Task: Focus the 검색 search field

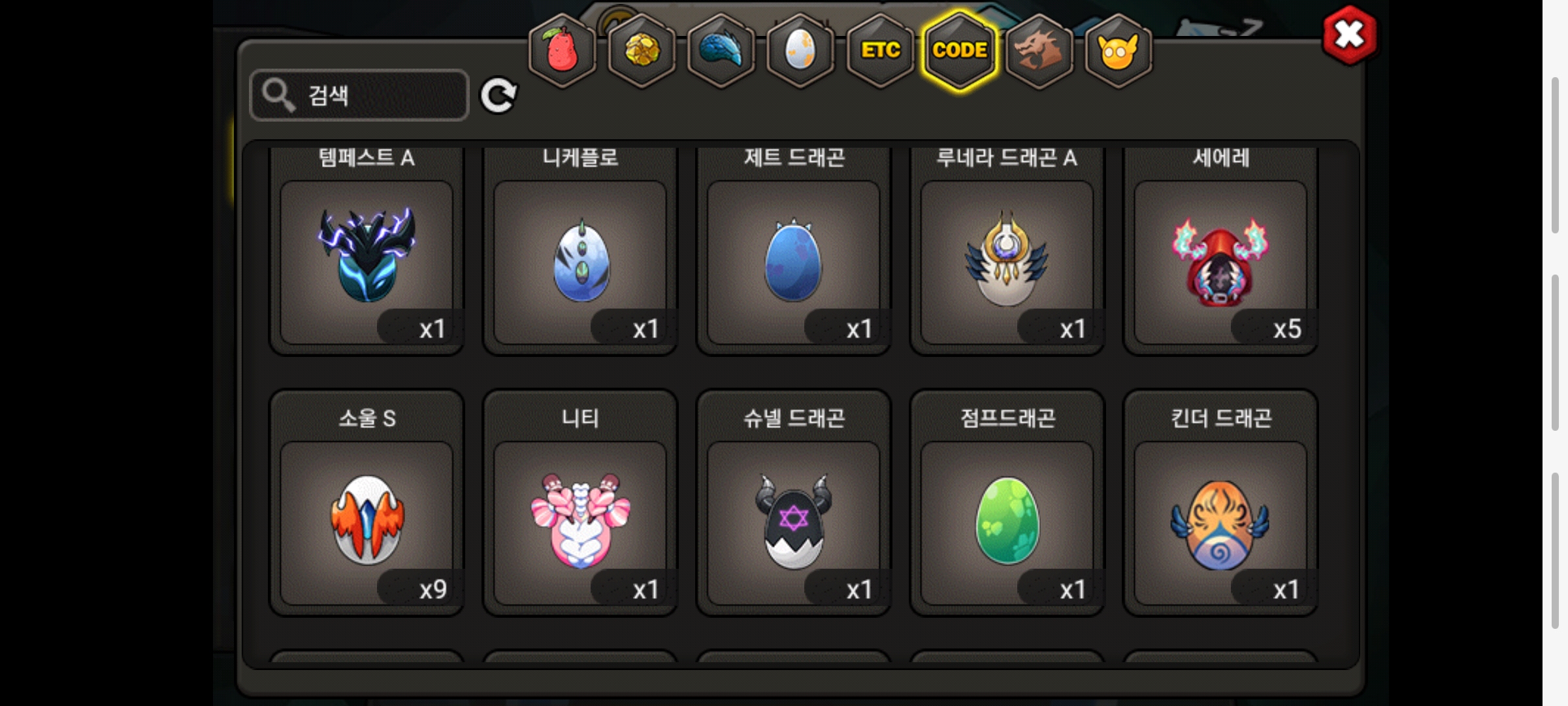Action: [x=359, y=95]
